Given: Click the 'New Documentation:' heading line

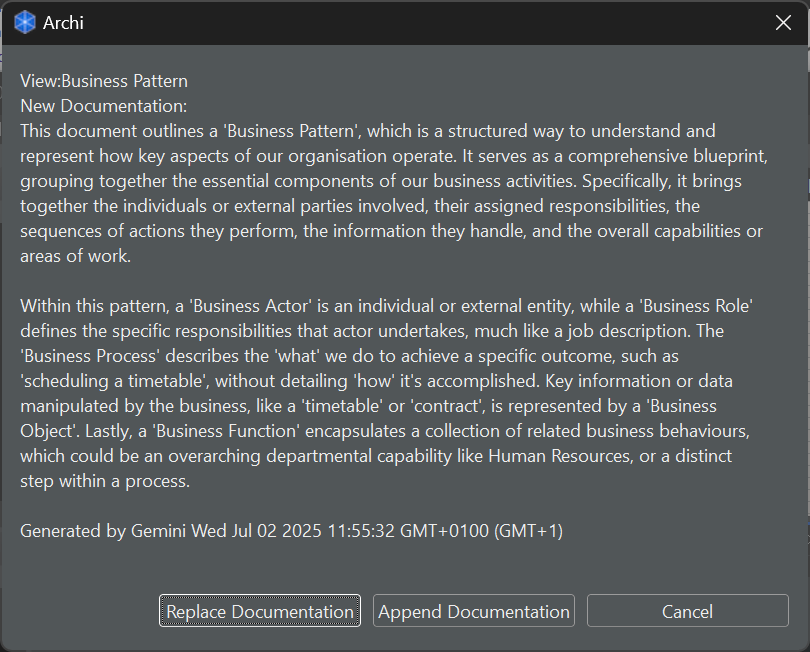Looking at the screenshot, I should pyautogui.click(x=104, y=106).
